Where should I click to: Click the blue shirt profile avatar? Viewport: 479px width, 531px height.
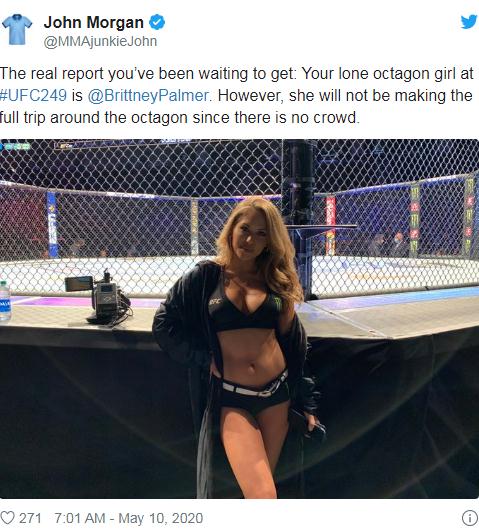(x=17, y=29)
